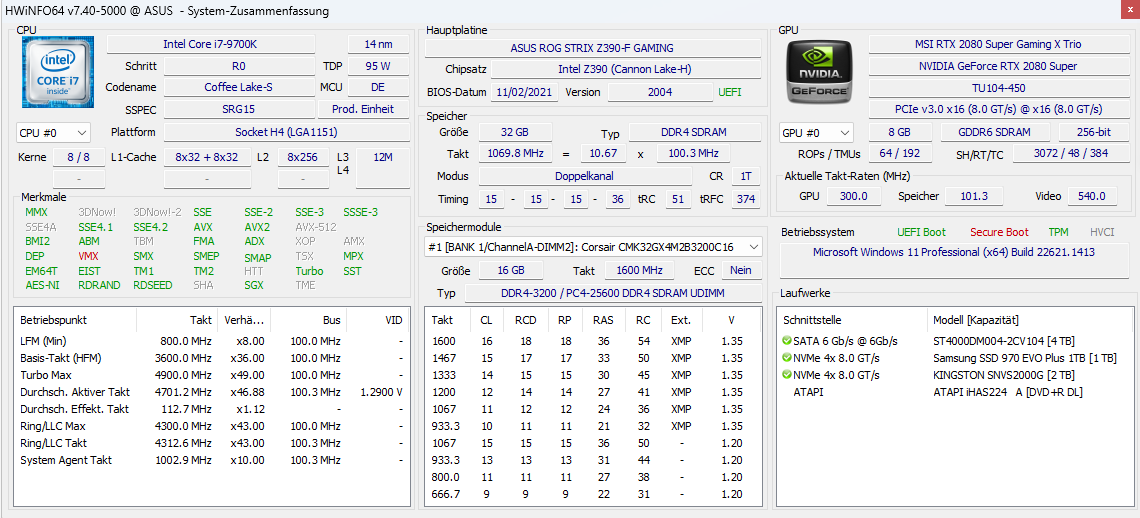Click the Coffee Lake-S codename field

(238, 87)
